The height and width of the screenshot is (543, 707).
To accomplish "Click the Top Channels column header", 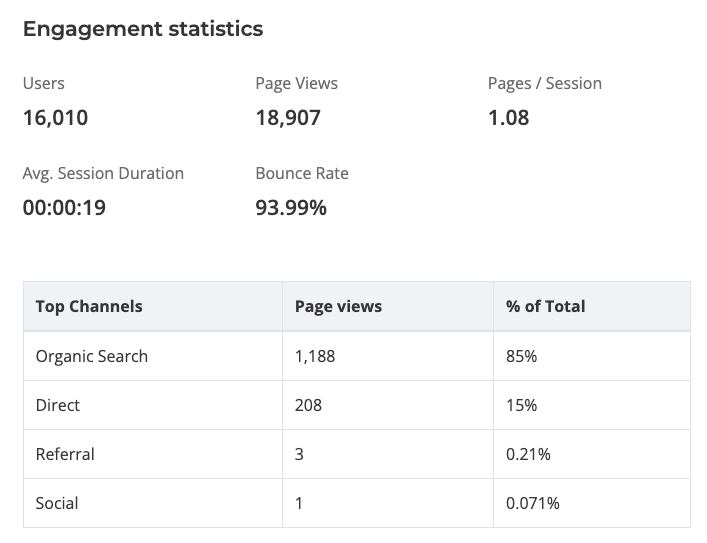I will 89,306.
